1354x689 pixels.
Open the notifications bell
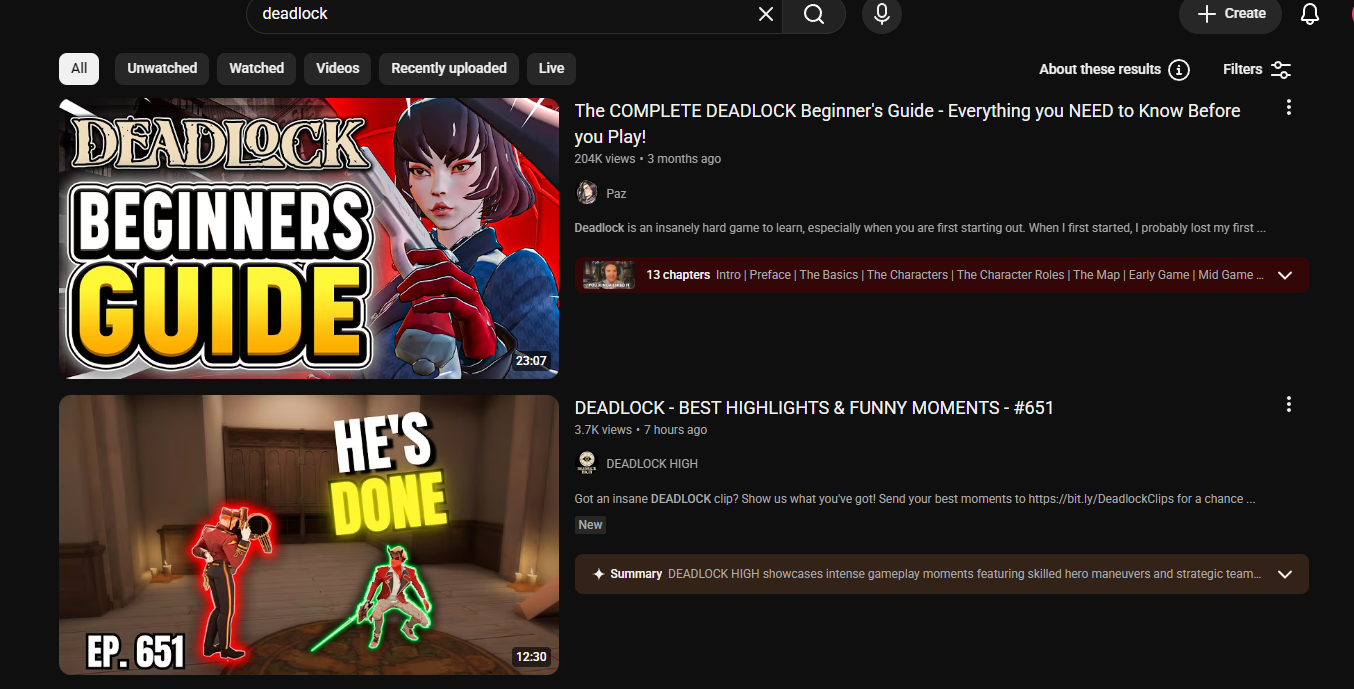1310,14
